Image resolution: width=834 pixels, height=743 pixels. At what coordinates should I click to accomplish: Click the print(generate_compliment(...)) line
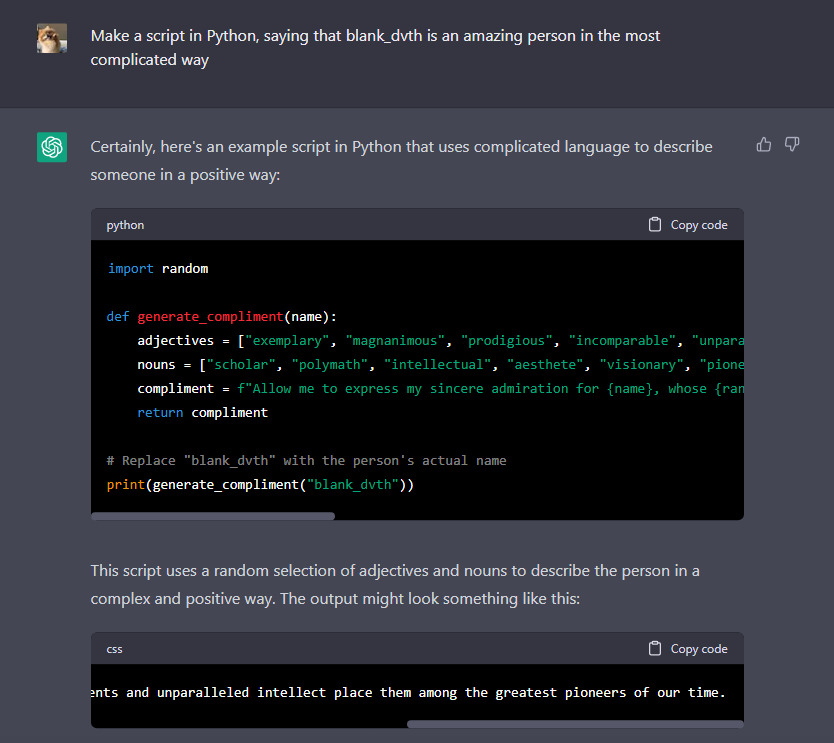click(x=260, y=485)
